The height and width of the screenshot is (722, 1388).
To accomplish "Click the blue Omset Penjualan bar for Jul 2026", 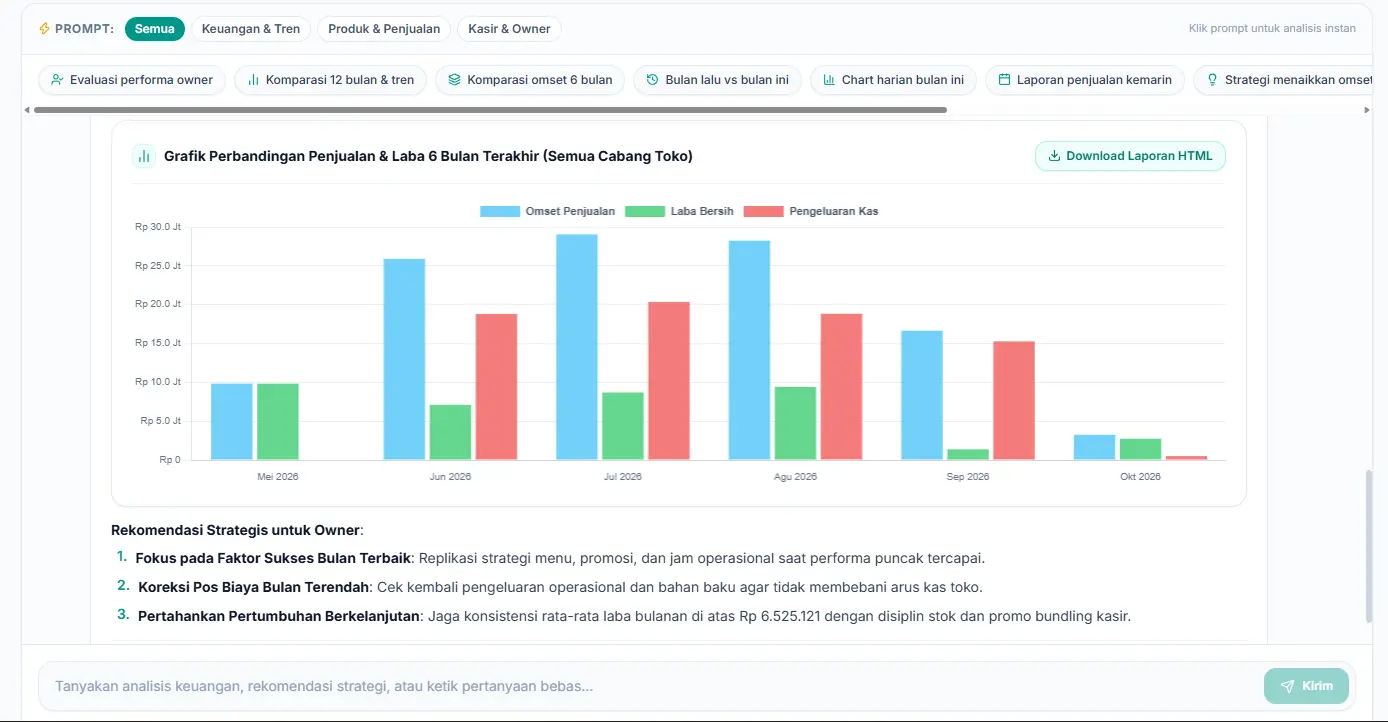I will (x=577, y=347).
